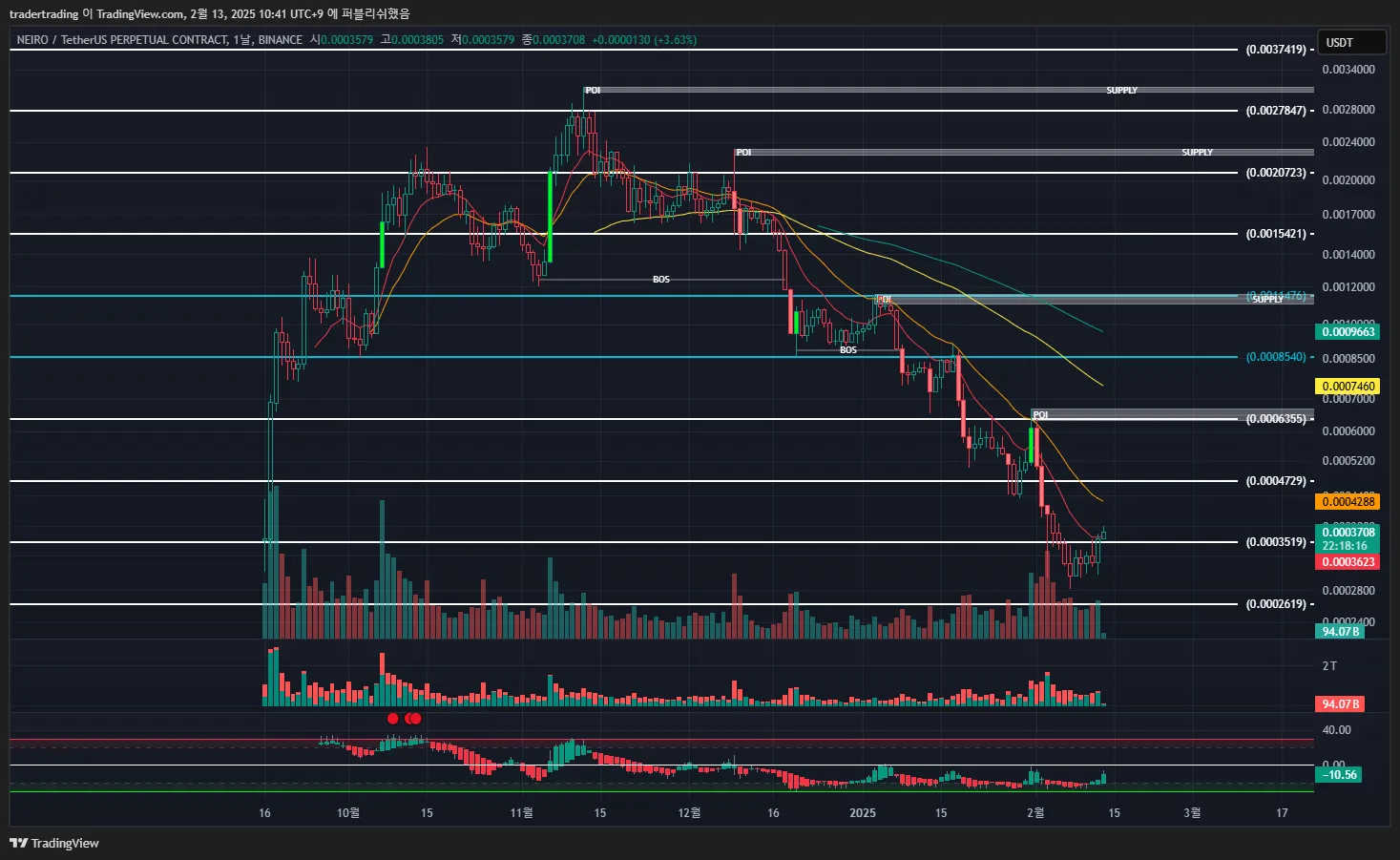Click the 22:18:16 candle countdown label

(x=1345, y=546)
